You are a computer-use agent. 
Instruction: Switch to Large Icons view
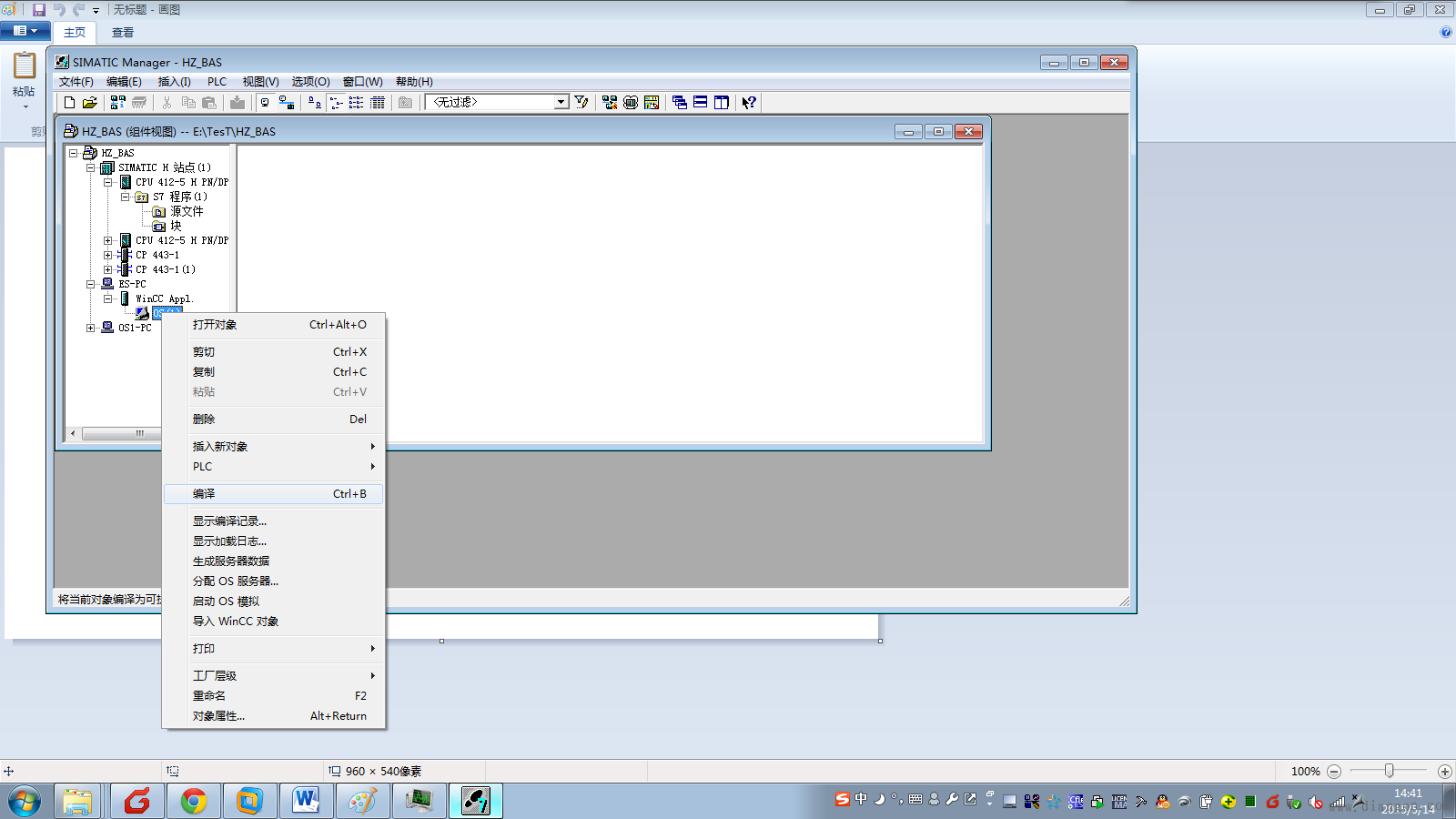click(314, 103)
